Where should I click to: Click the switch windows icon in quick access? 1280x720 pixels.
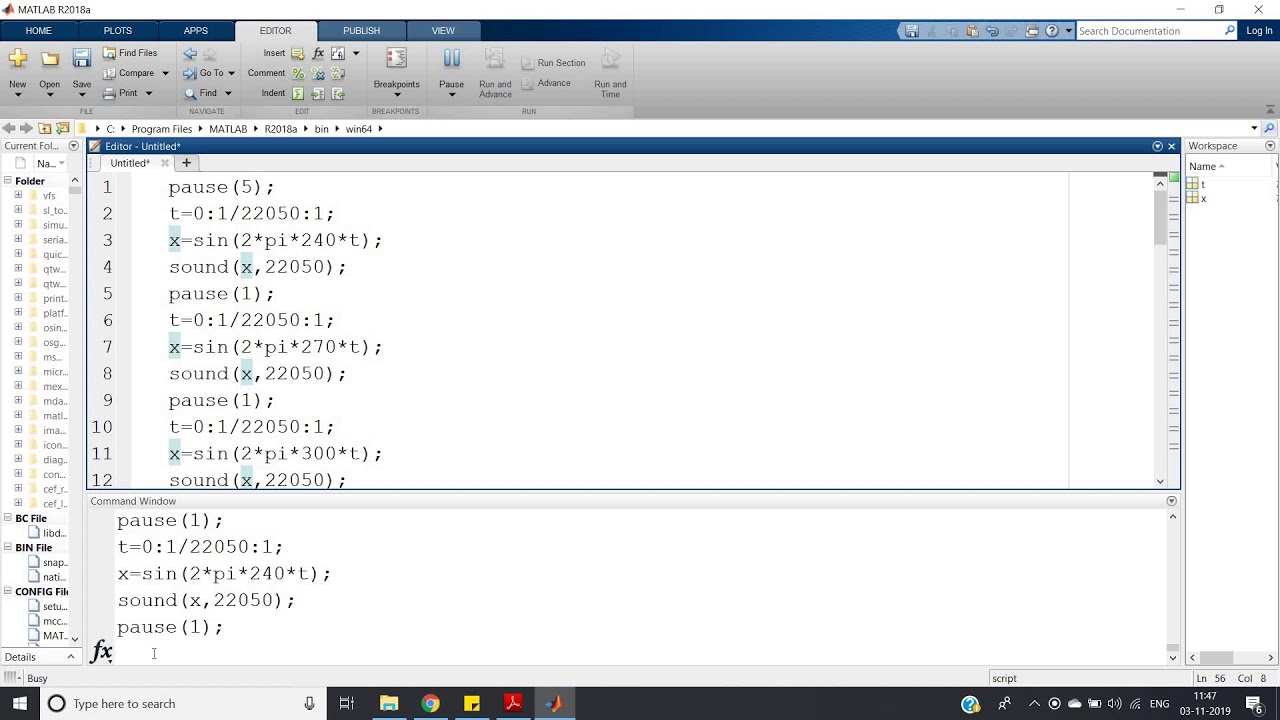(1032, 31)
